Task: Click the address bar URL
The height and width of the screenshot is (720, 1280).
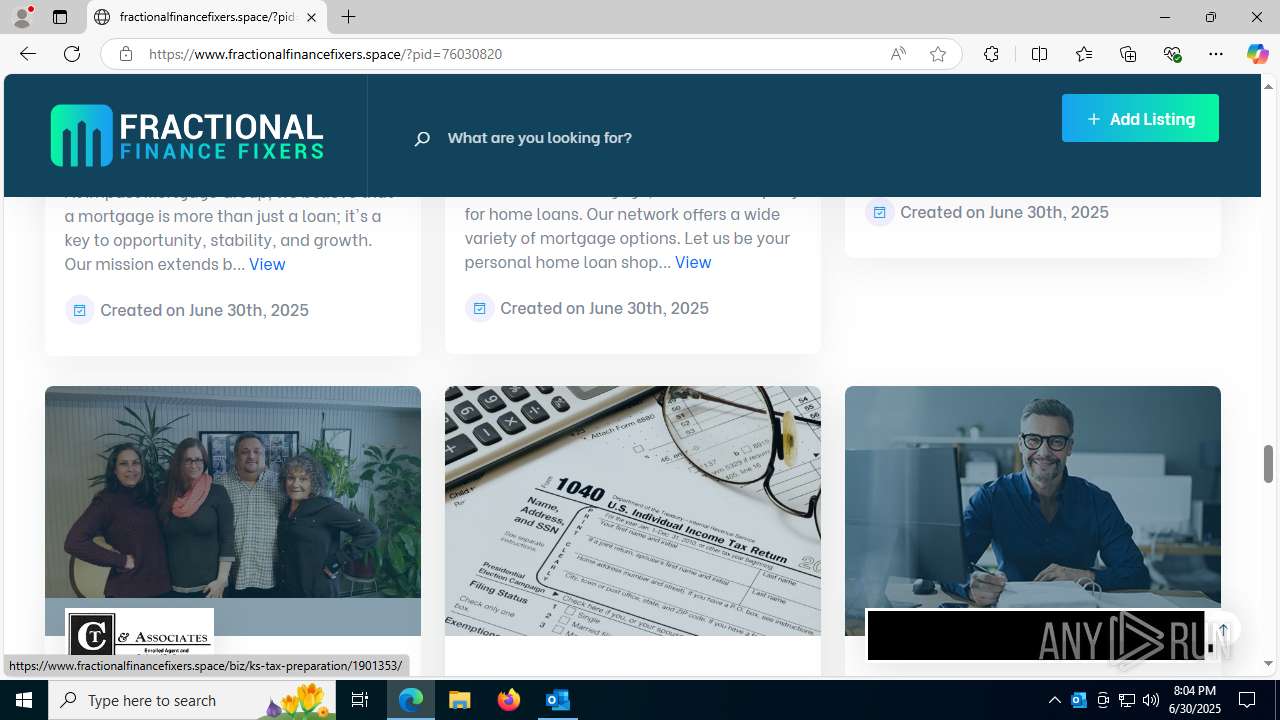Action: click(326, 54)
